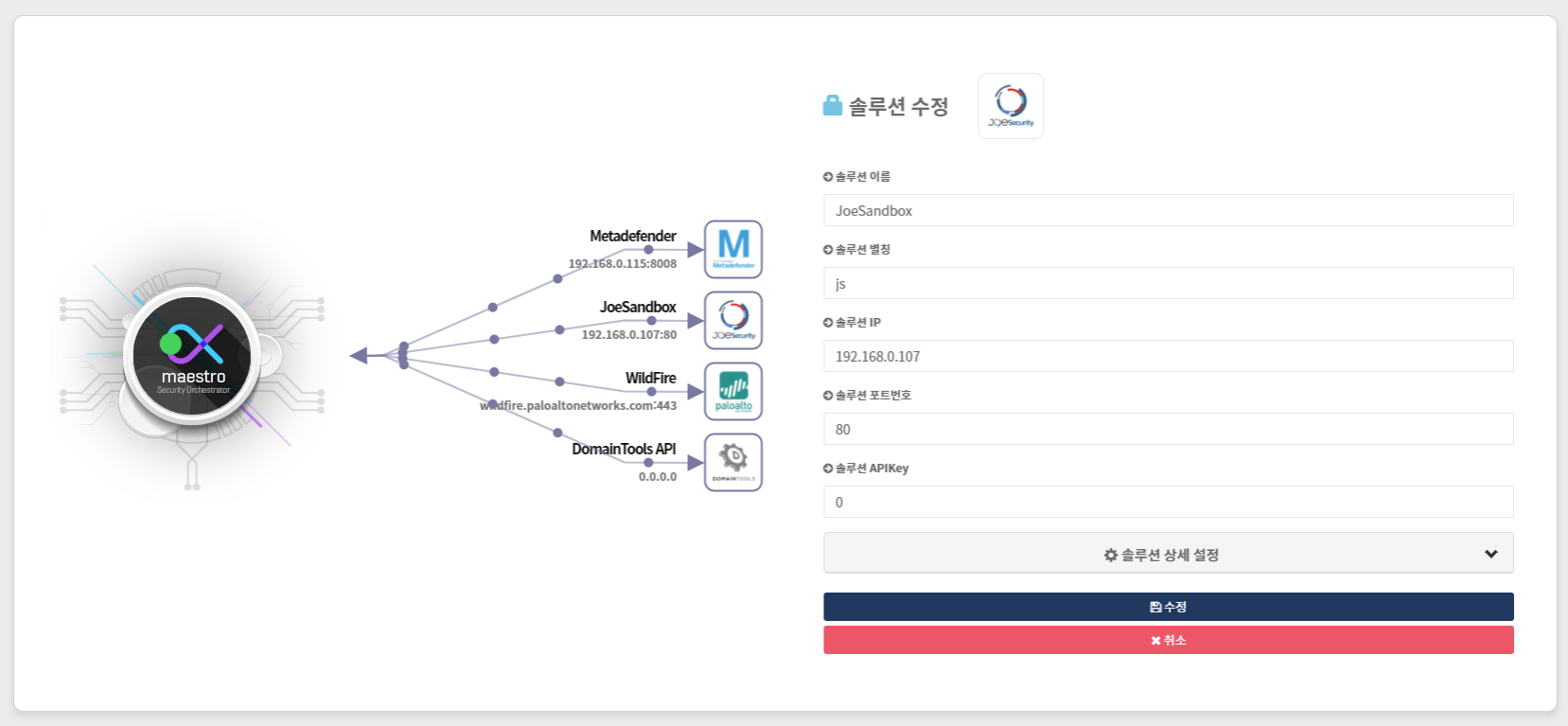Expand the 솔루션 상세 설정 panel
The width and height of the screenshot is (1568, 726).
(x=1168, y=555)
